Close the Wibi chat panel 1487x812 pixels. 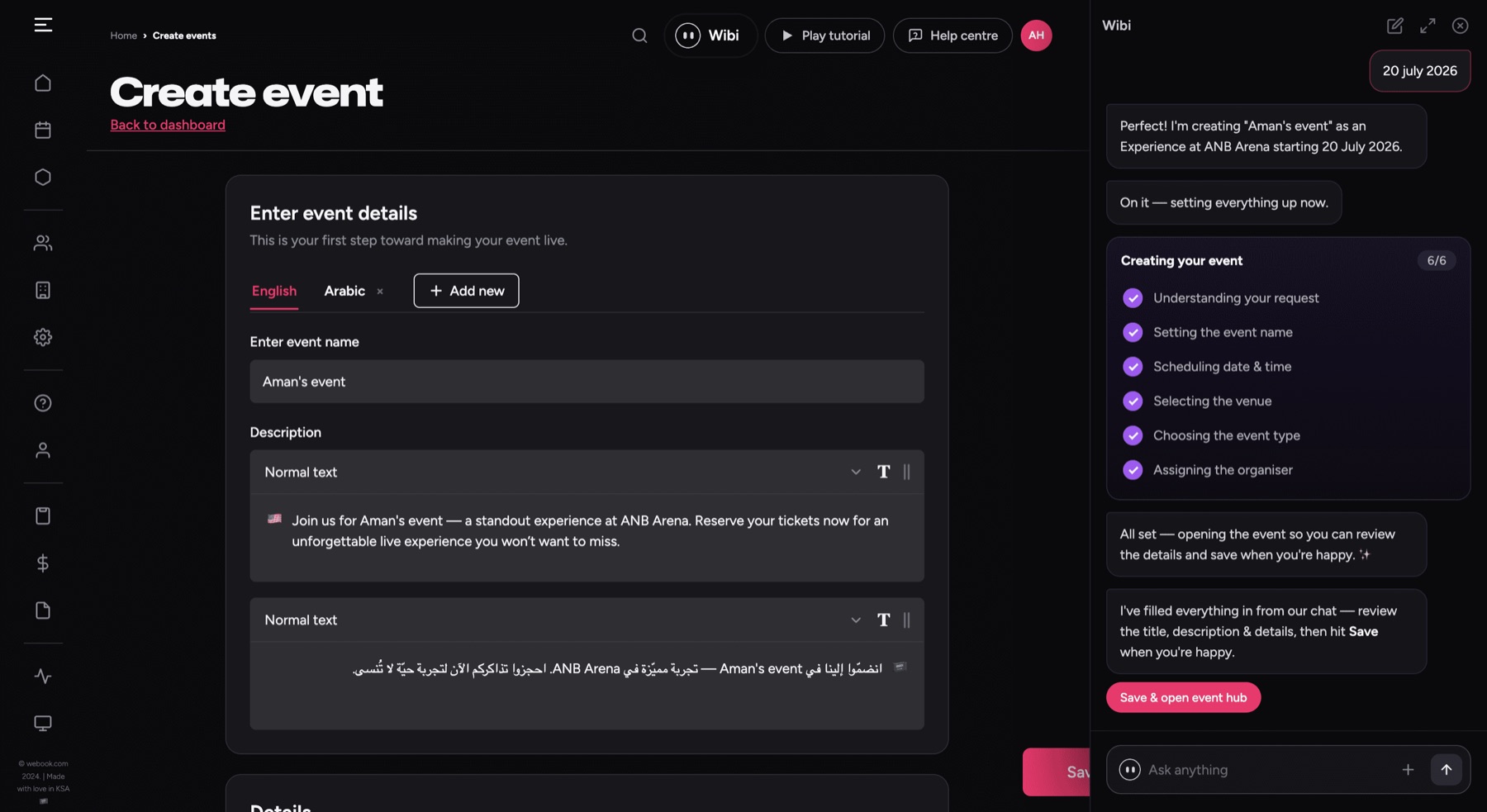[x=1460, y=26]
